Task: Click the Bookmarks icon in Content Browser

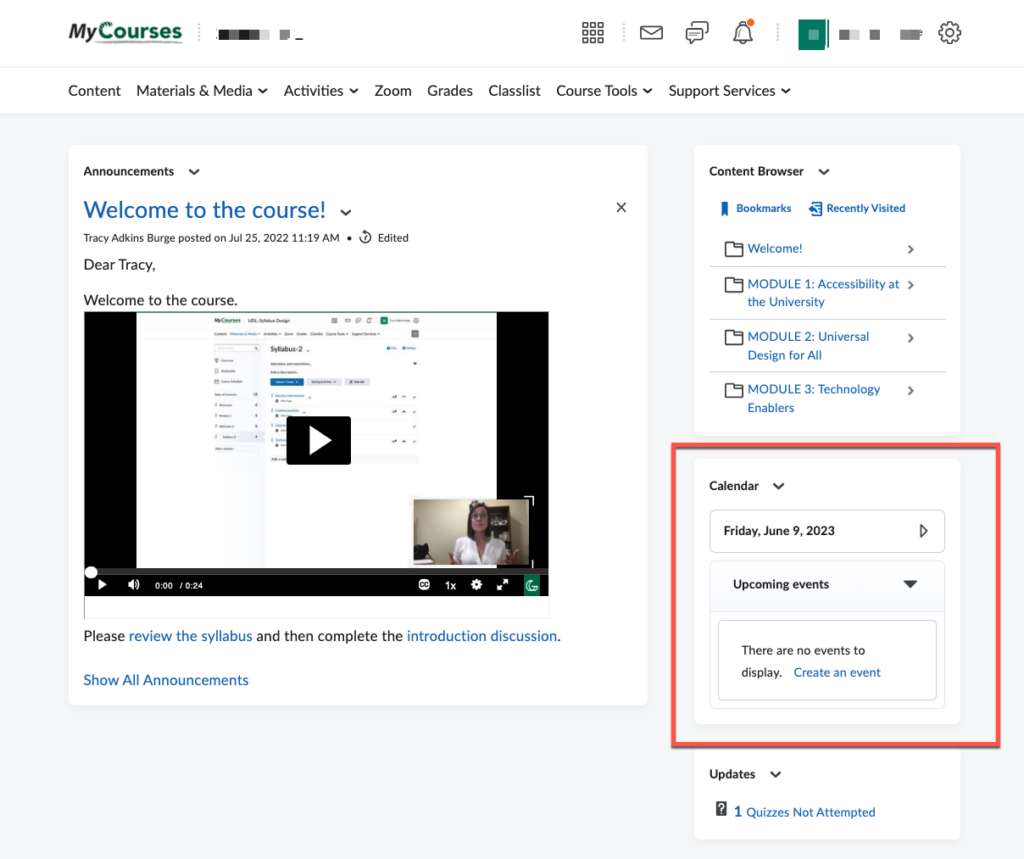Action: (x=726, y=208)
